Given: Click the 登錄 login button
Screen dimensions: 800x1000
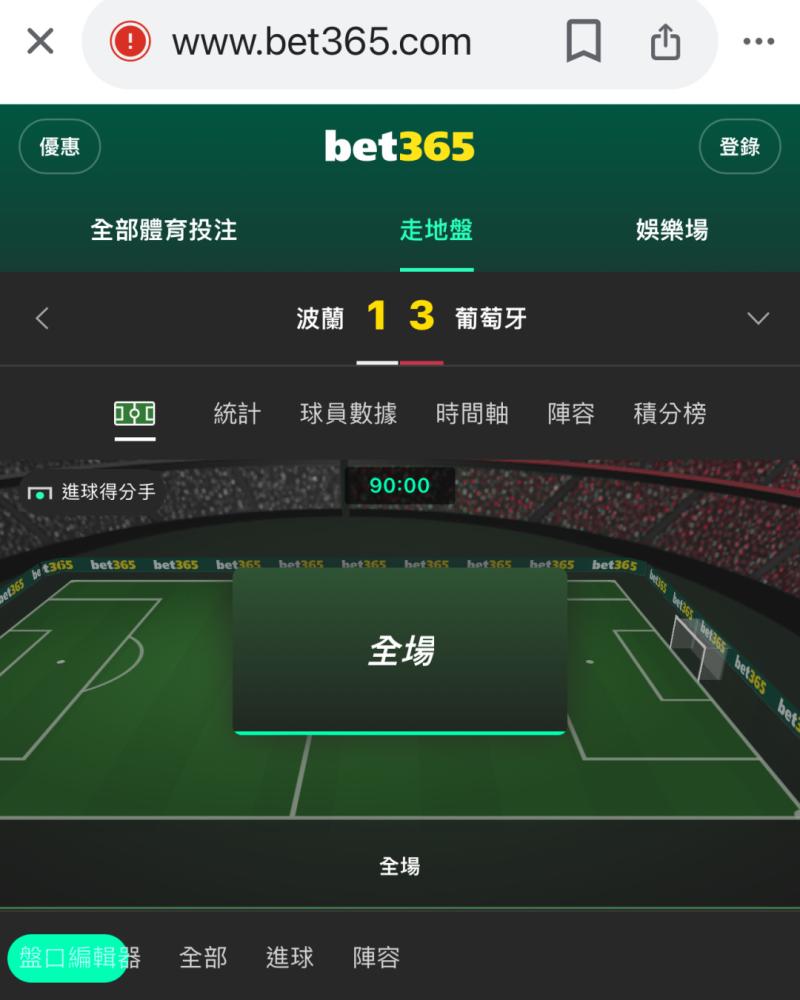Looking at the screenshot, I should click(739, 147).
